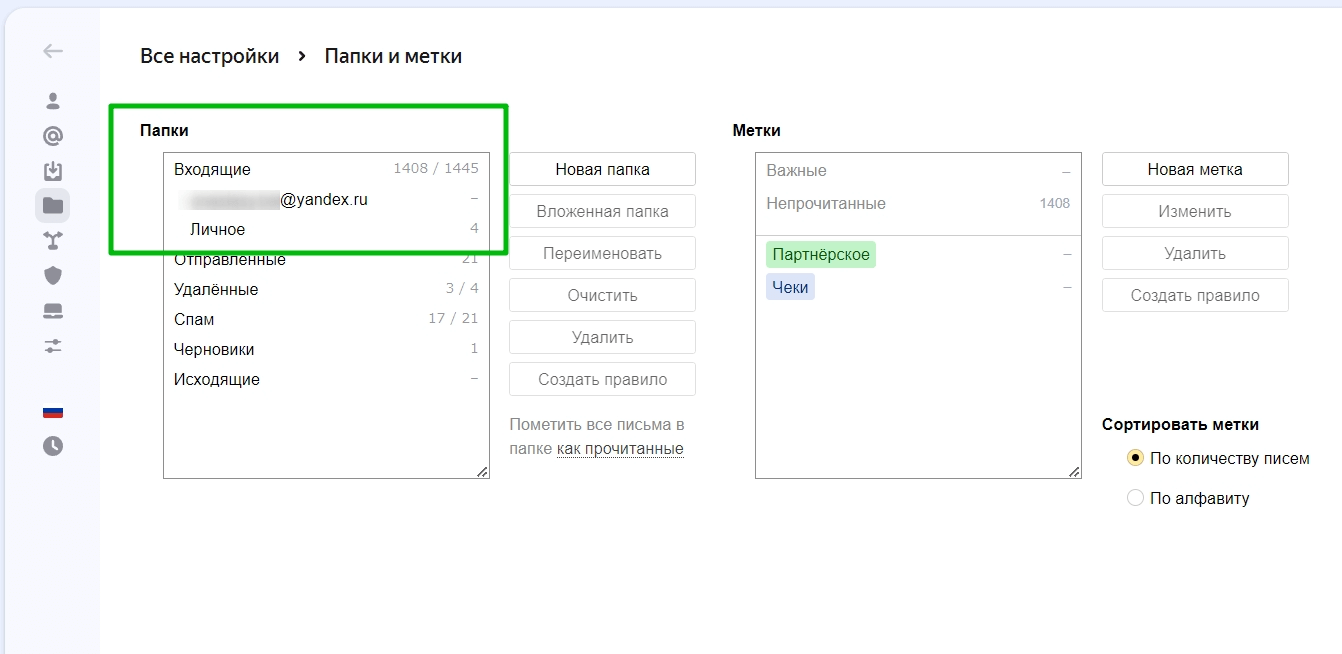Change language via Russian flag icon
Screen dimensions: 1342x654
(x=53, y=412)
